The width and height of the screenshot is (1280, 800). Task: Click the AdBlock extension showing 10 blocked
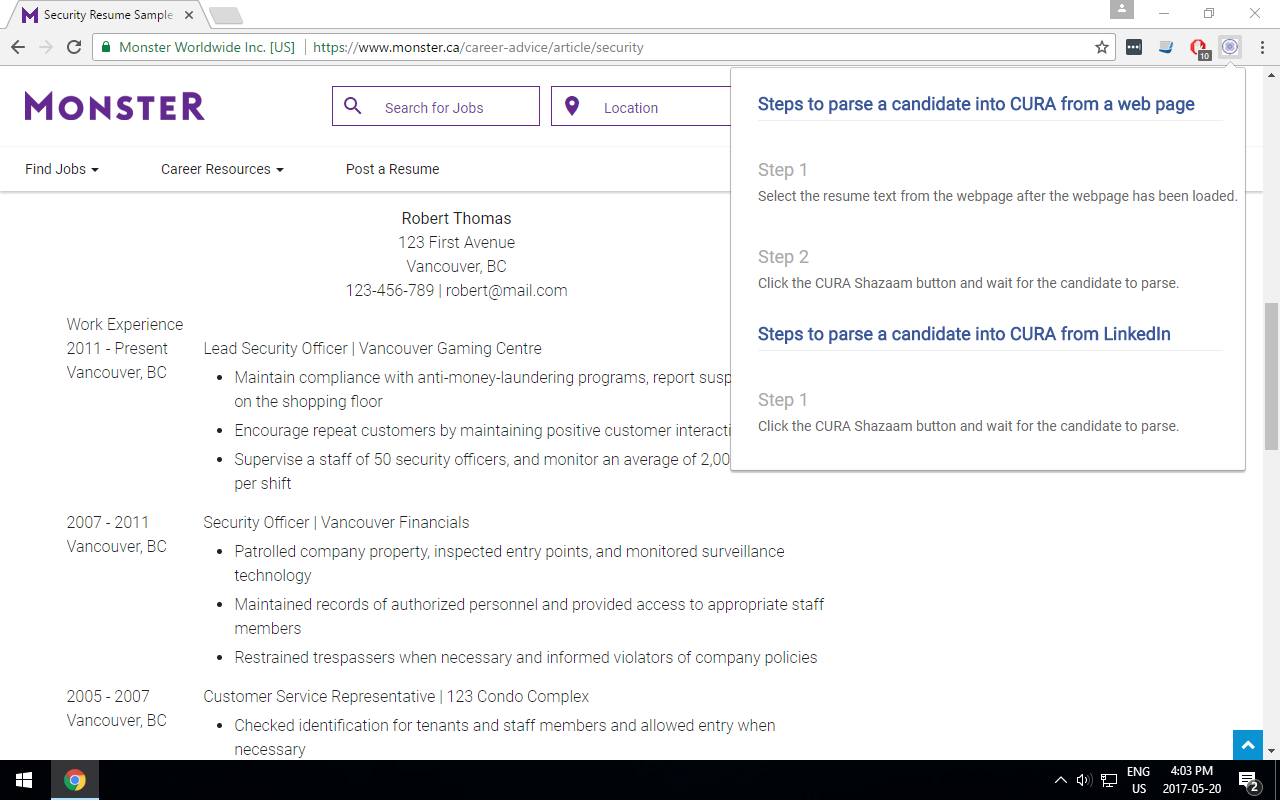point(1197,46)
